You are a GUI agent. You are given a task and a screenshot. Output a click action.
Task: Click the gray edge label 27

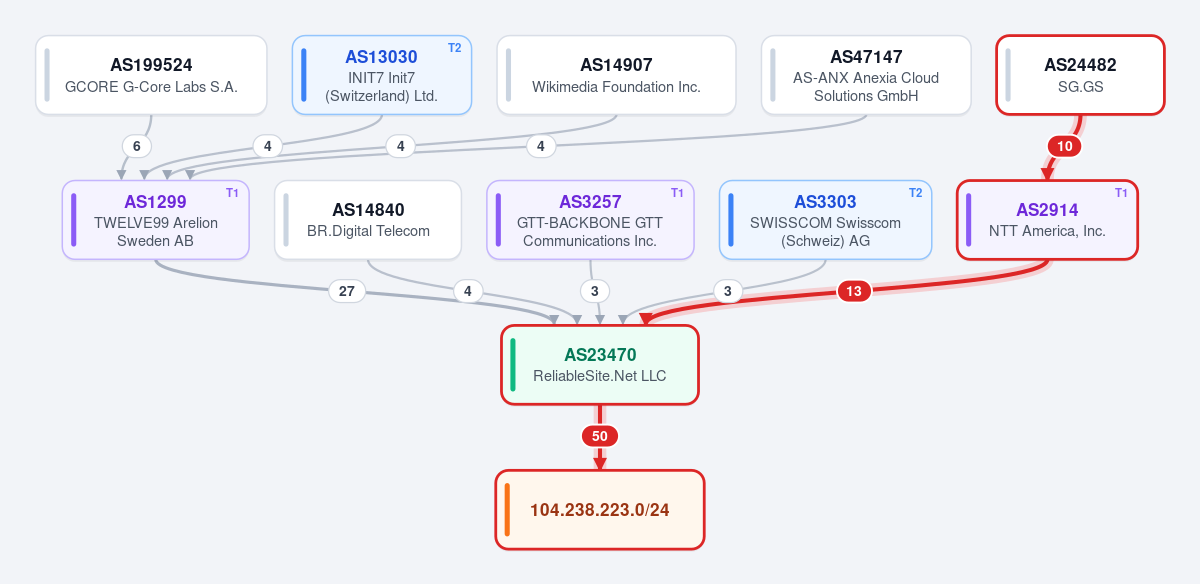tap(347, 291)
